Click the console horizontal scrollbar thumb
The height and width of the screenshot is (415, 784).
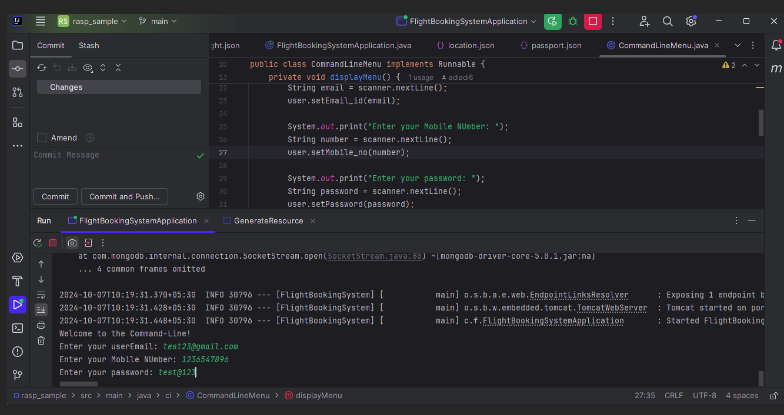[78, 384]
